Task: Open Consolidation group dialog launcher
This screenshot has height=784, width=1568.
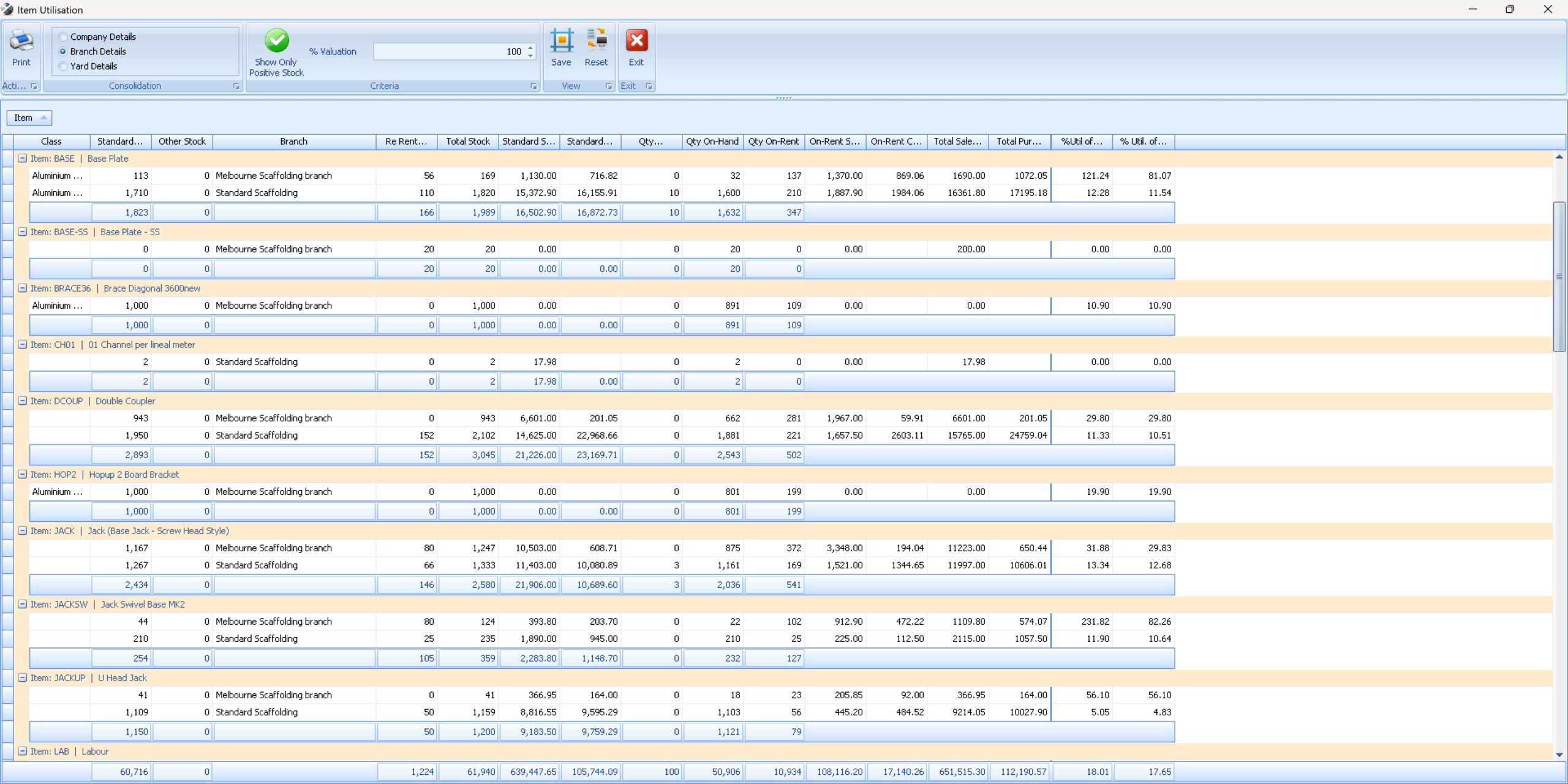Action: pyautogui.click(x=236, y=86)
